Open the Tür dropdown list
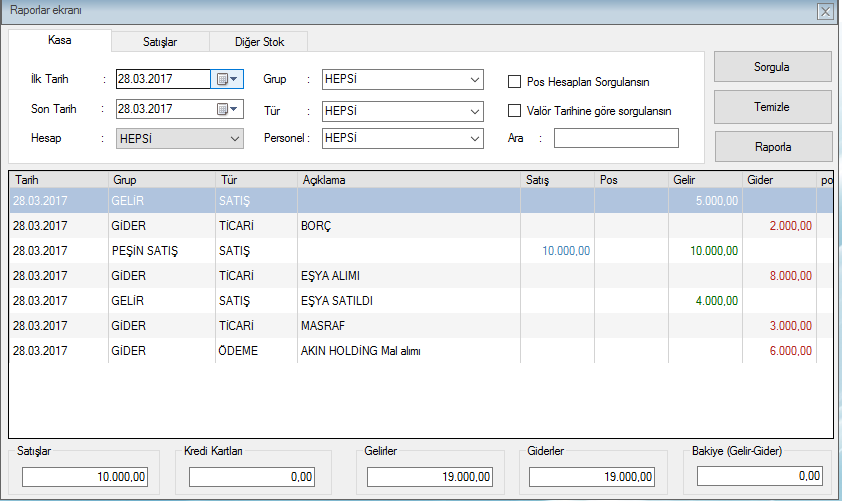Viewport: 842px width, 501px height. [x=474, y=110]
